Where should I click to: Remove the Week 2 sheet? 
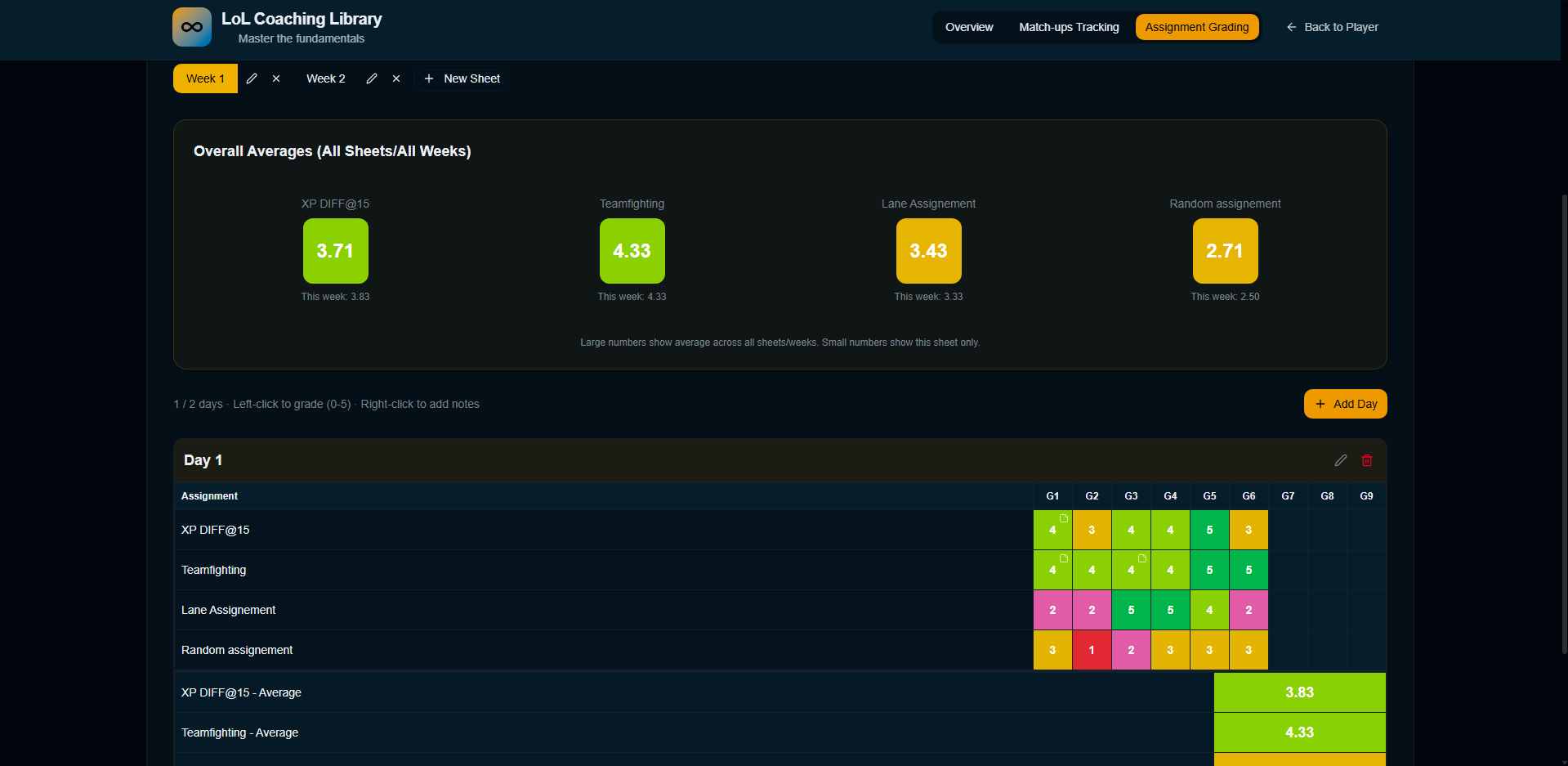pos(396,78)
